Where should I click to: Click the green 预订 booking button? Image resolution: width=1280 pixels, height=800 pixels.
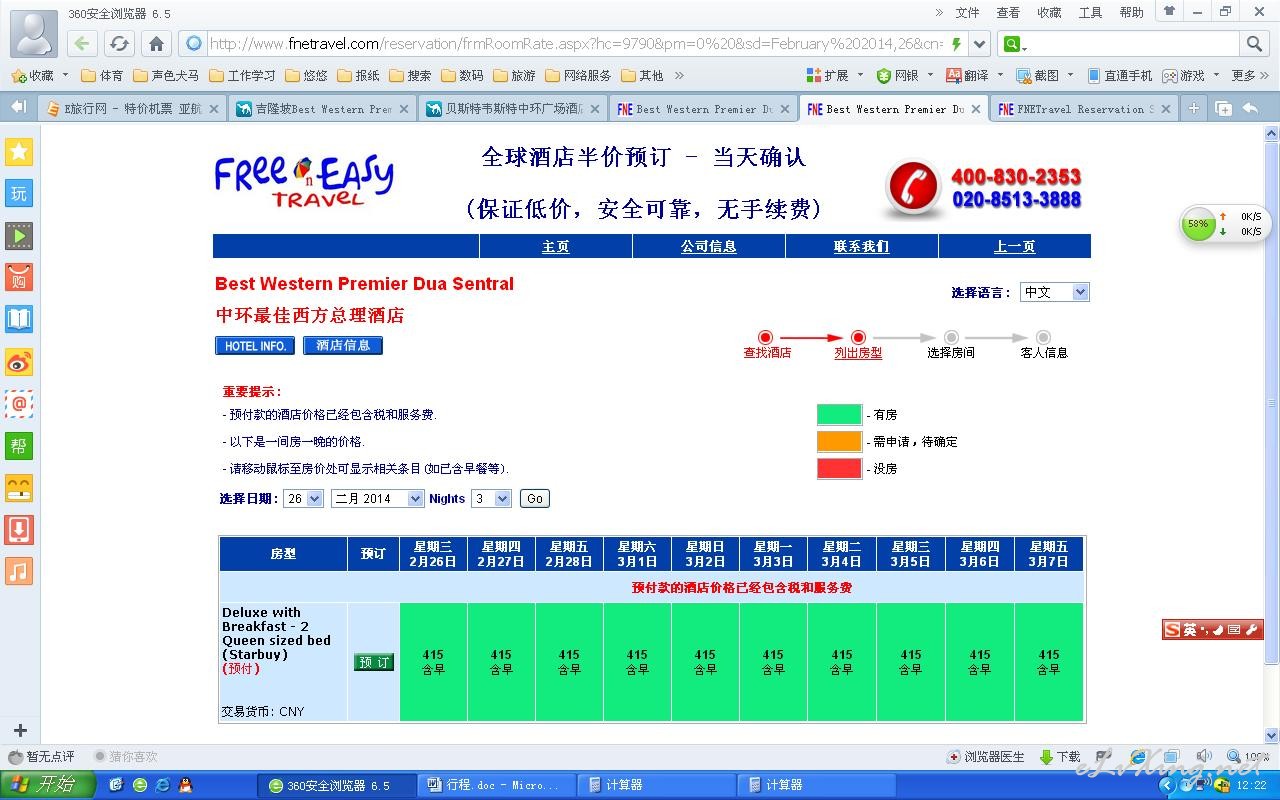coord(374,662)
